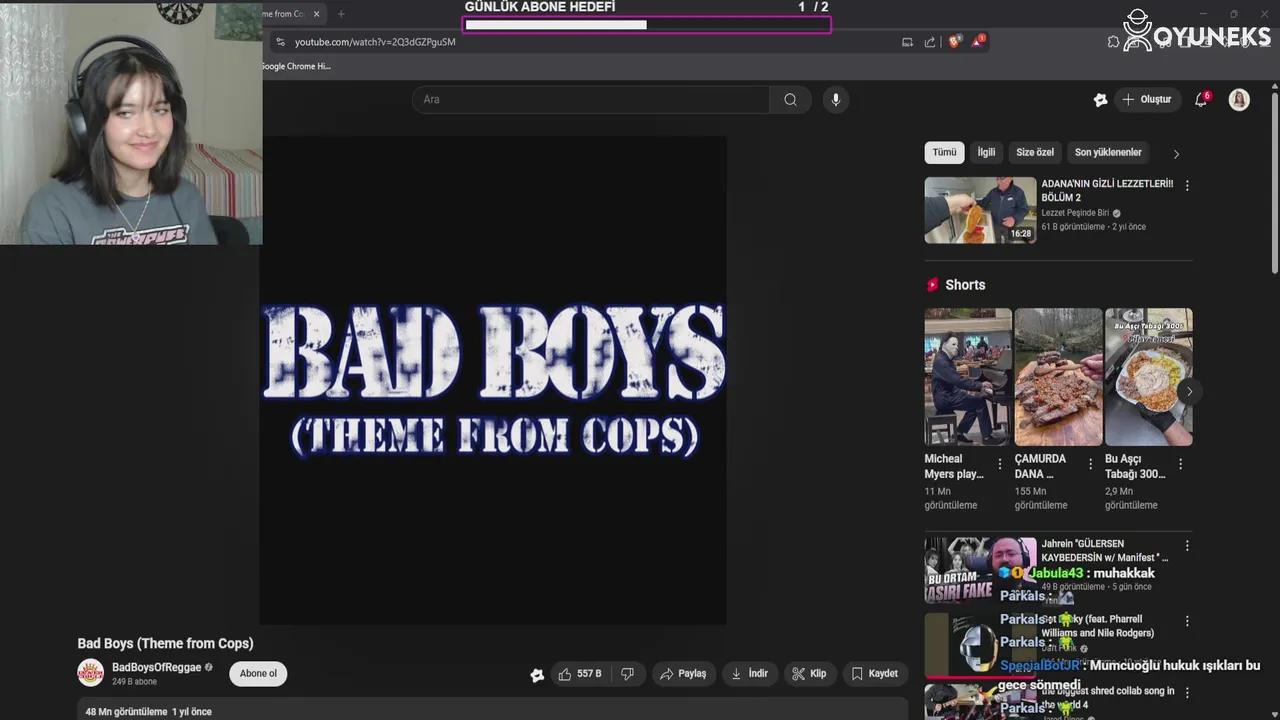Click Adana'nın Gizli Lezzetleri video title
Image resolution: width=1280 pixels, height=720 pixels.
pyautogui.click(x=1107, y=190)
